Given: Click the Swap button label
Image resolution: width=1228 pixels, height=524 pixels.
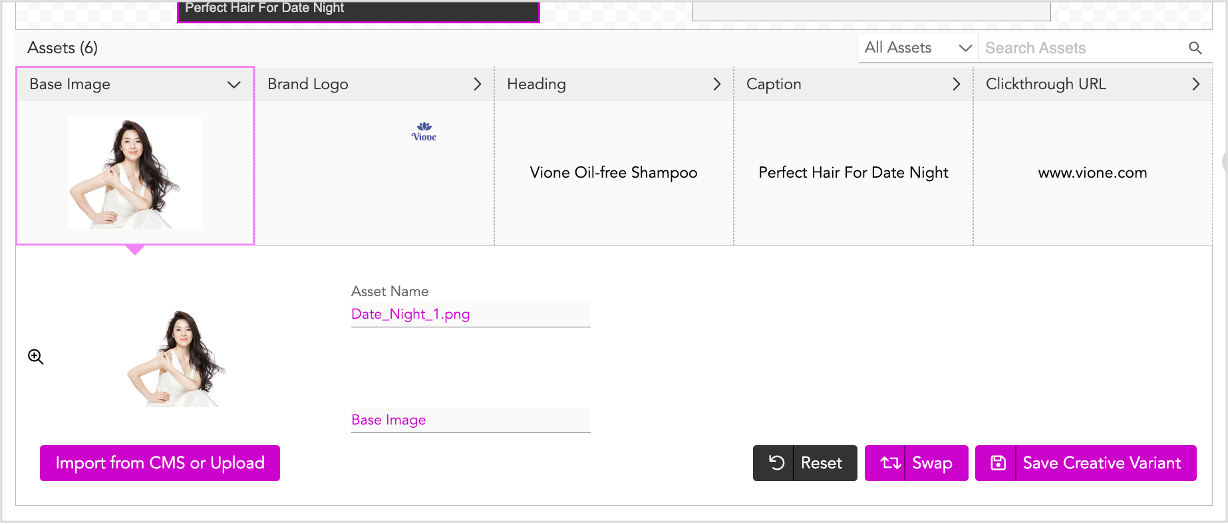Looking at the screenshot, I should [932, 463].
